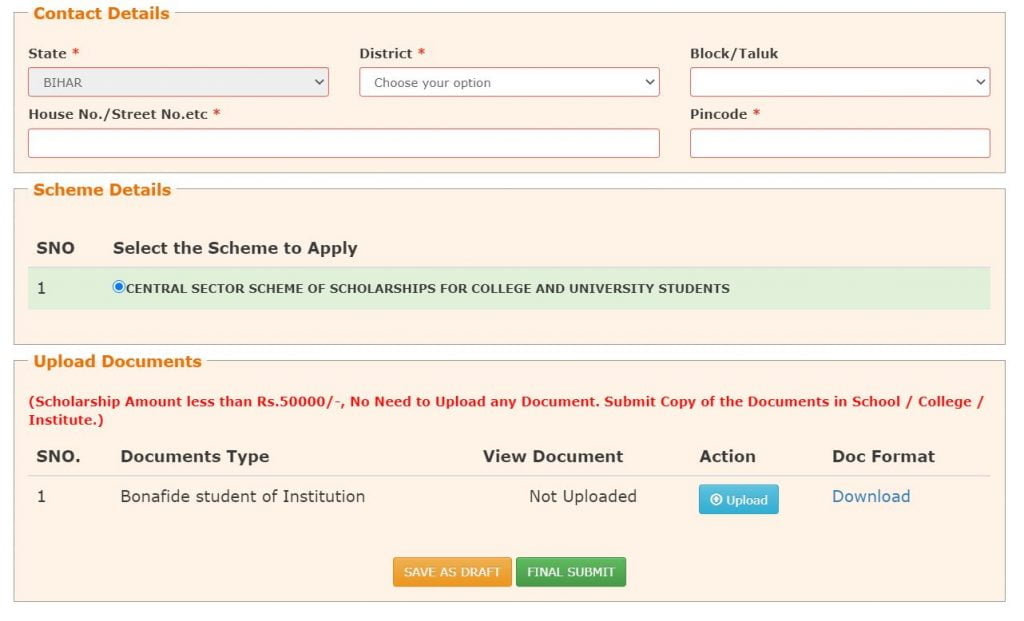Click the Action column header
The height and width of the screenshot is (621, 1024).
(x=727, y=456)
